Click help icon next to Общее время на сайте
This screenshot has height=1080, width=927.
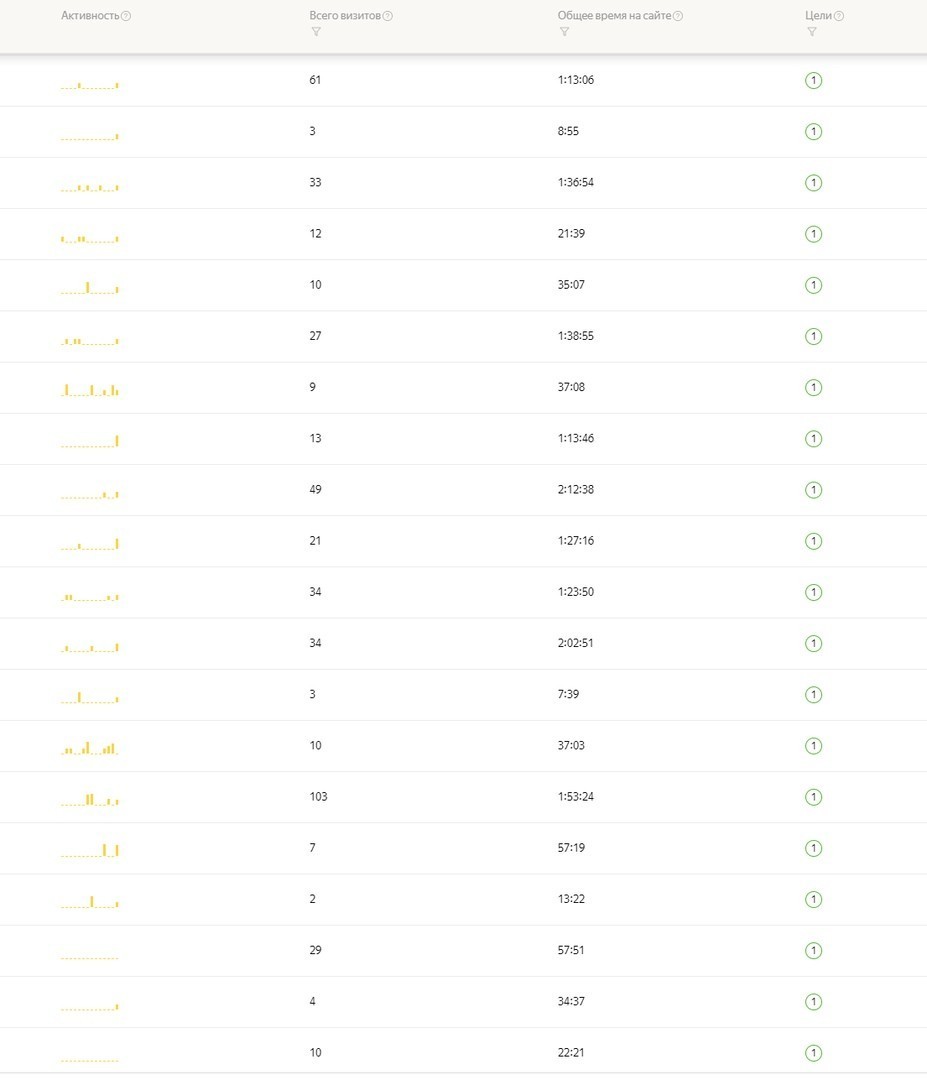pos(678,16)
